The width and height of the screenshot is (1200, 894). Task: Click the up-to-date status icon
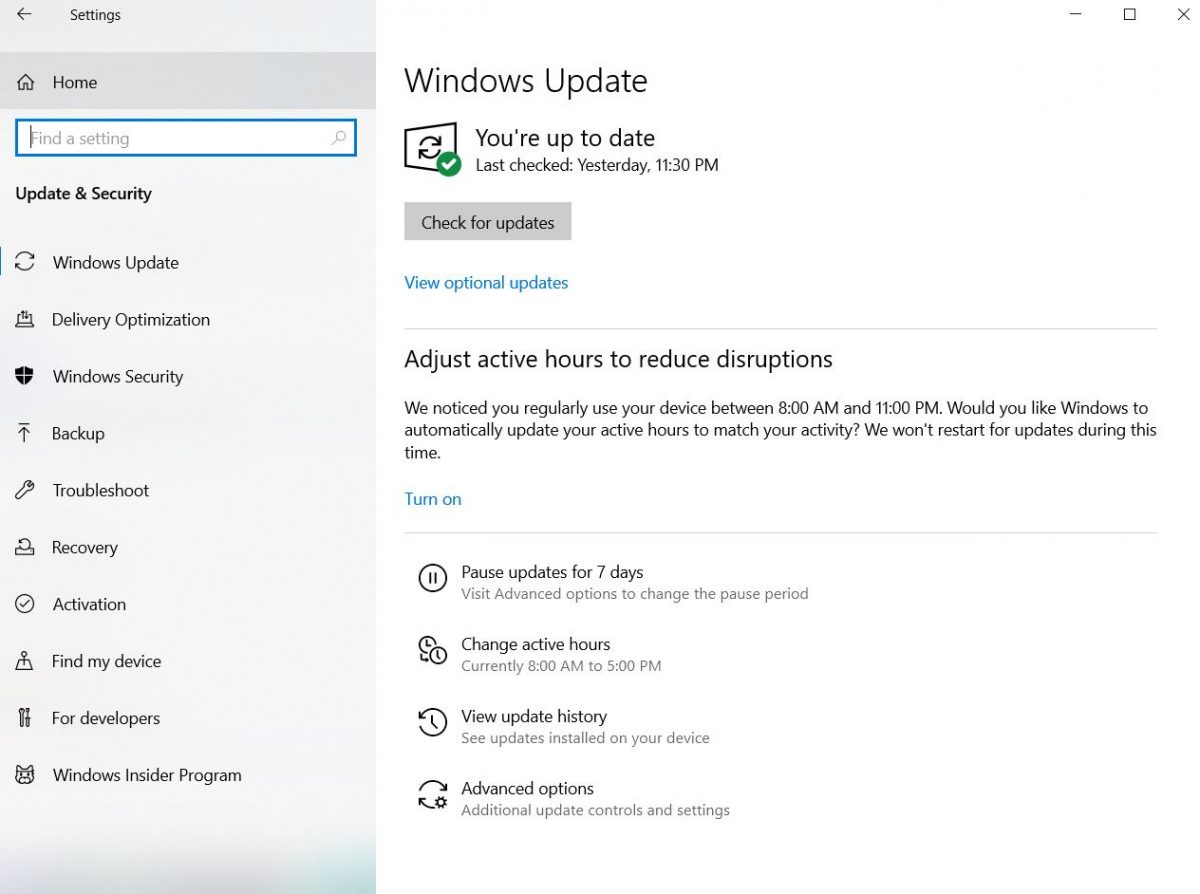point(432,149)
